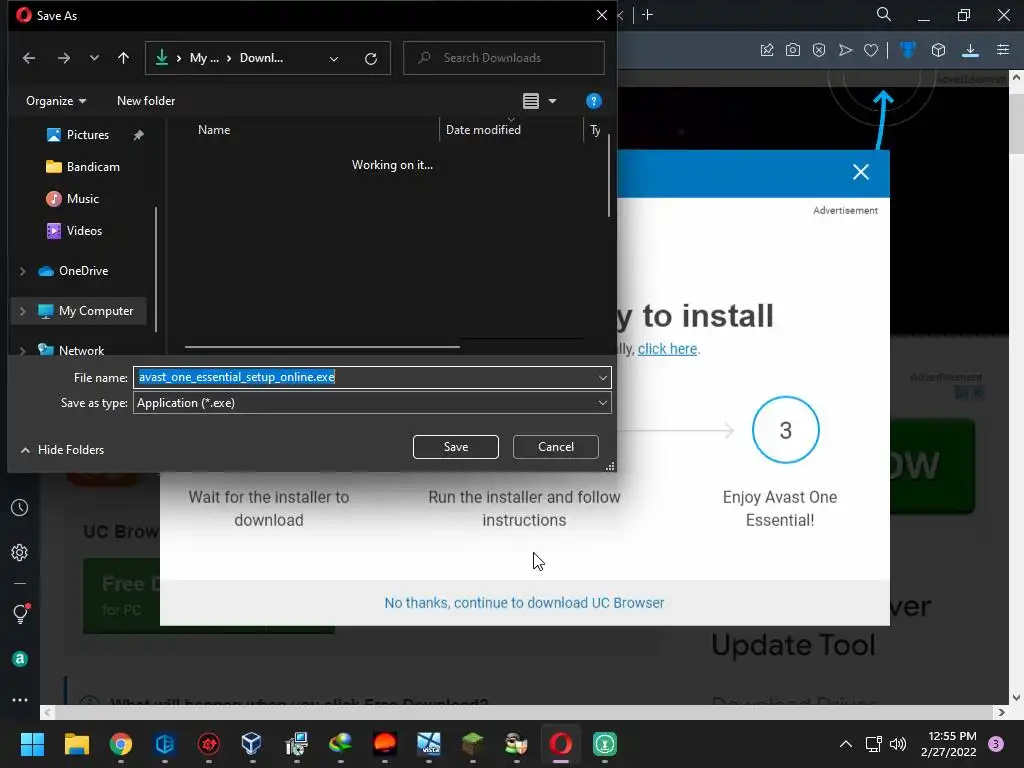Image resolution: width=1024 pixels, height=768 pixels.
Task: Open VirtualBox from taskbar
Action: click(251, 744)
